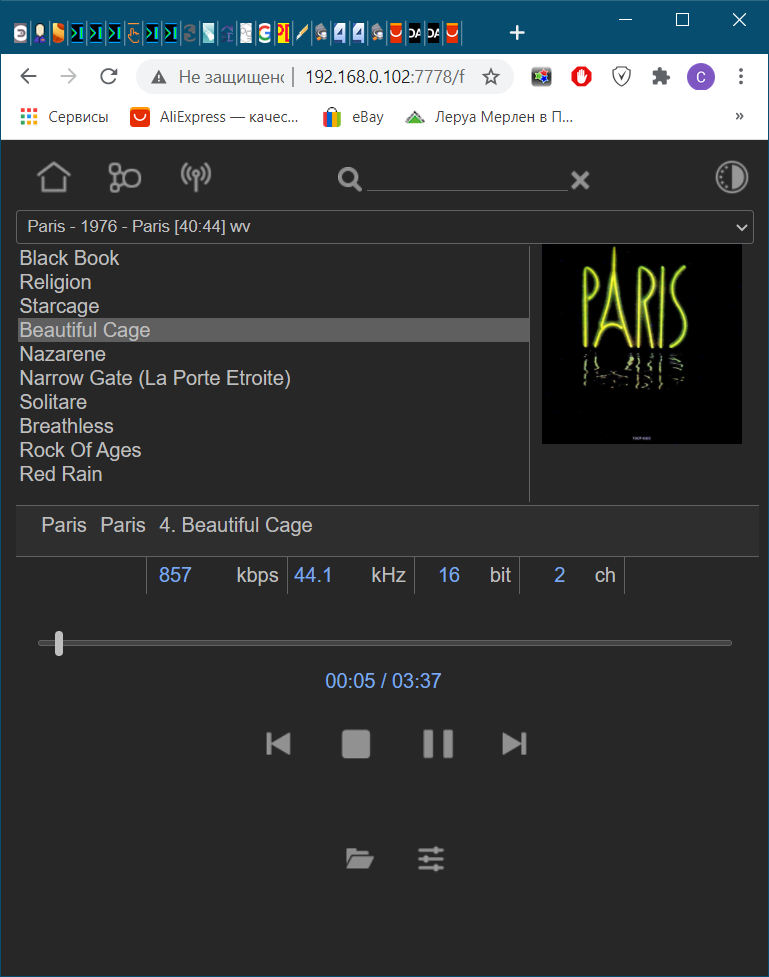769x977 pixels.
Task: Open the Сервисы apps bookmark
Action: [64, 117]
